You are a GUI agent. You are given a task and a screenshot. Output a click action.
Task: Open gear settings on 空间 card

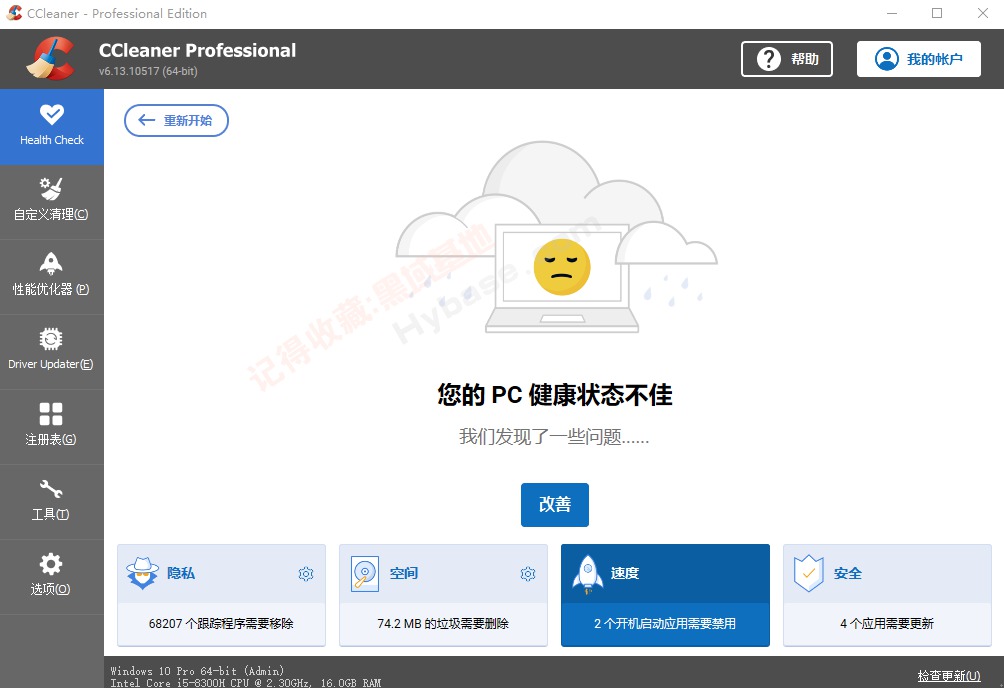pyautogui.click(x=528, y=574)
